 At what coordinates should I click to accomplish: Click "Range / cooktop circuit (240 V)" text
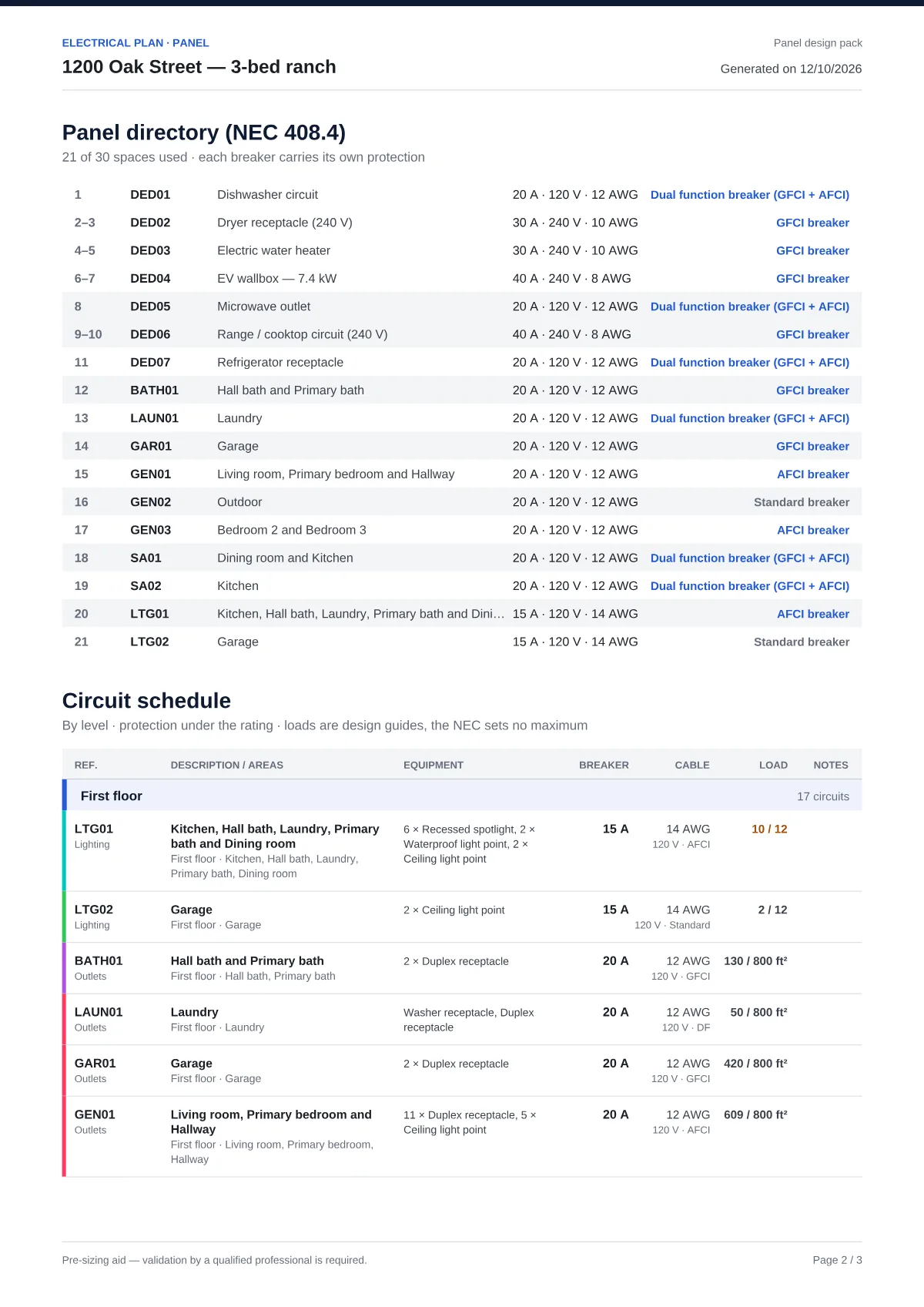pyautogui.click(x=303, y=334)
